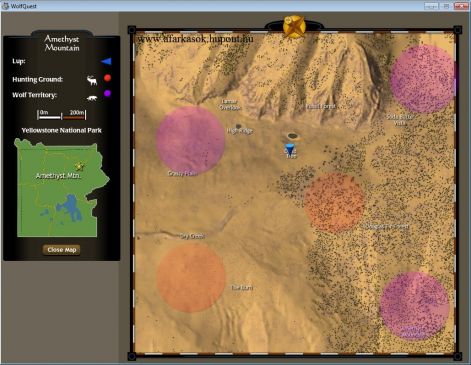471x365 pixels.
Task: Click the Lup legend label
Action: 19,61
